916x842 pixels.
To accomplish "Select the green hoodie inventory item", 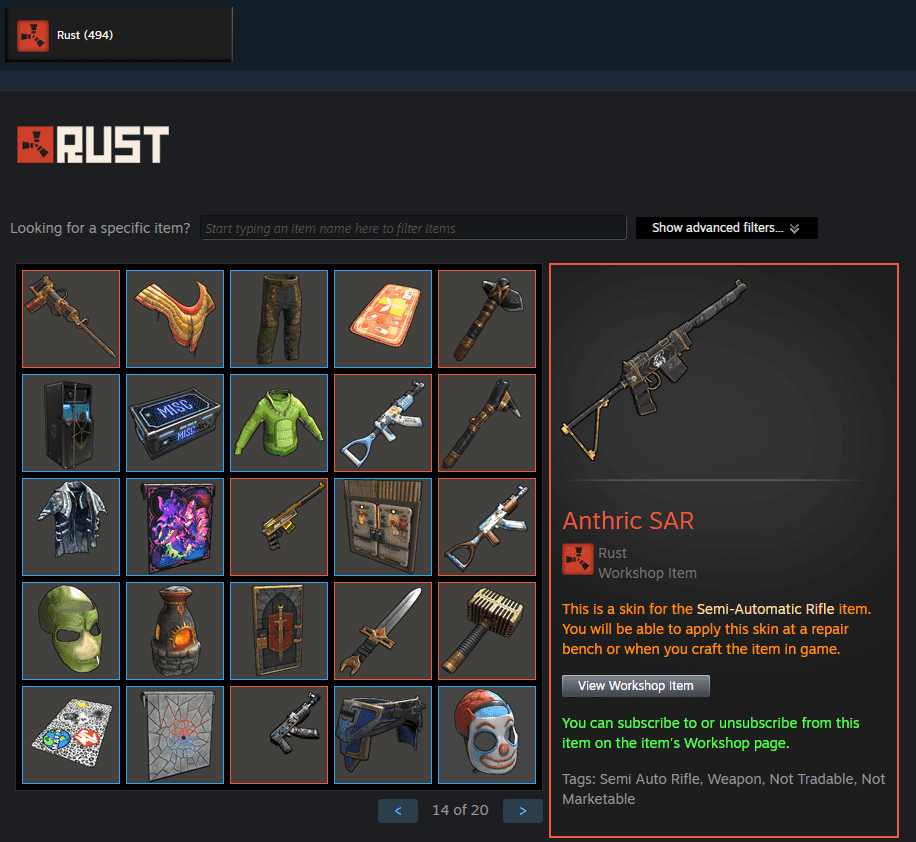I will (x=279, y=423).
